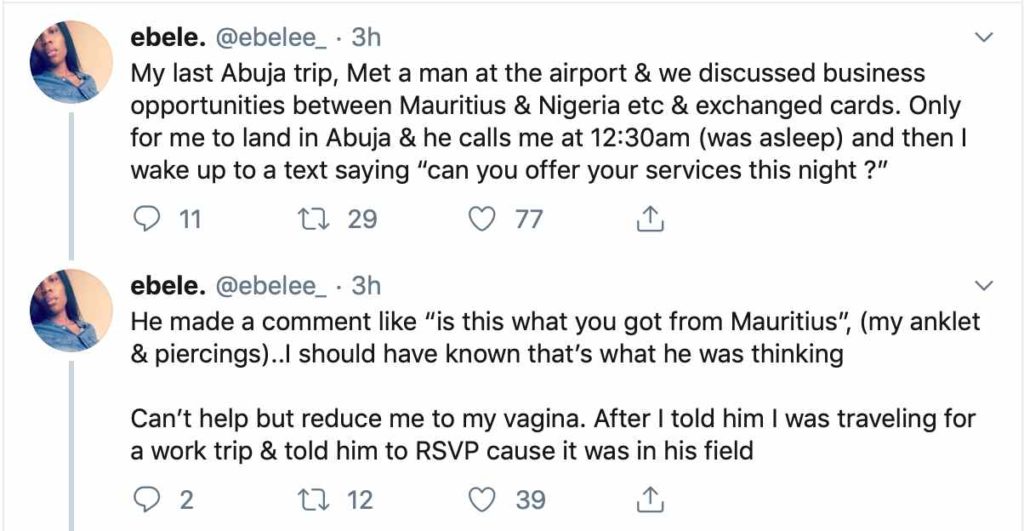Click the 39 likes count
The width and height of the screenshot is (1024, 531).
pos(530,497)
